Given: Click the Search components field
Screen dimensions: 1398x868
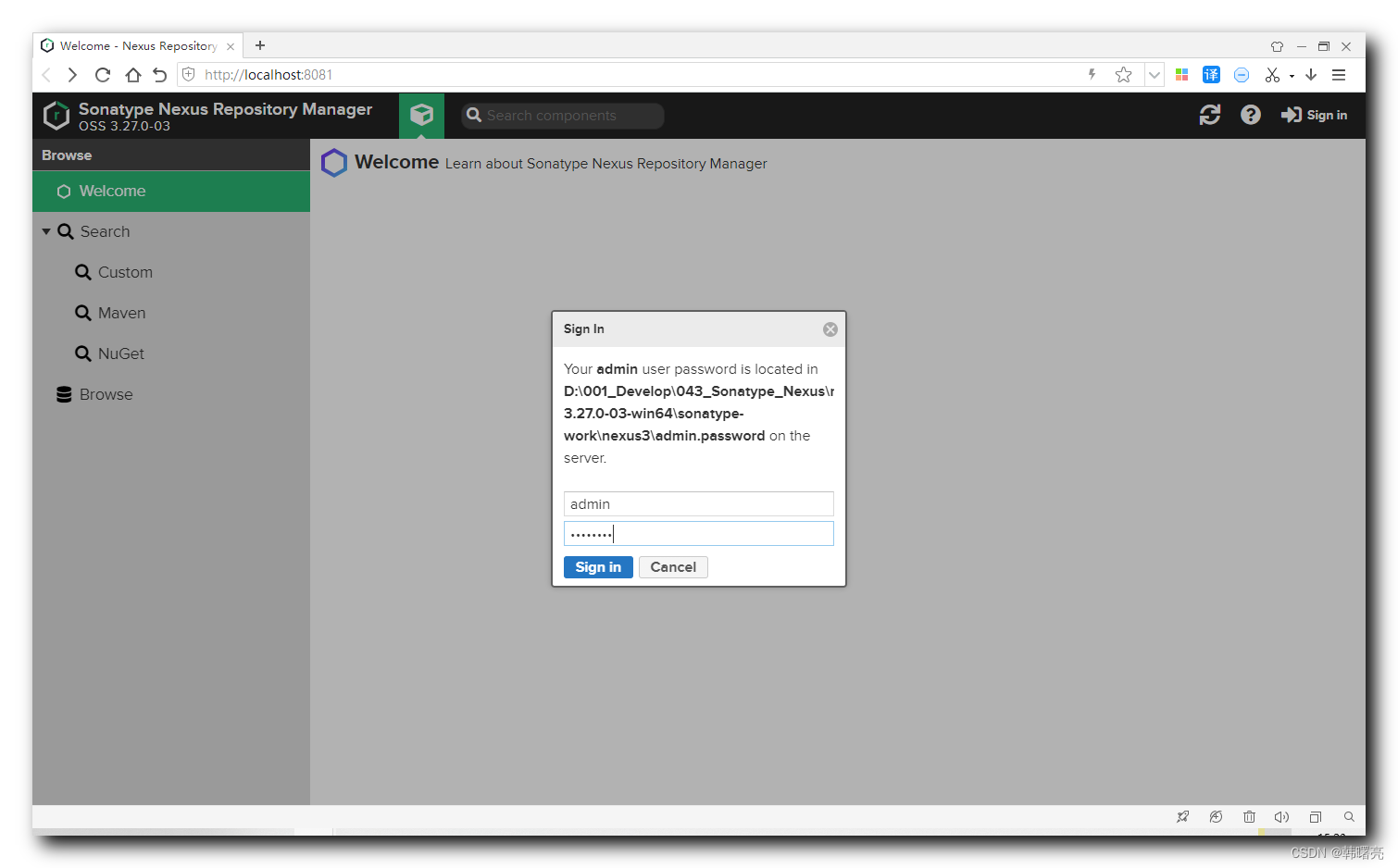Looking at the screenshot, I should click(563, 116).
